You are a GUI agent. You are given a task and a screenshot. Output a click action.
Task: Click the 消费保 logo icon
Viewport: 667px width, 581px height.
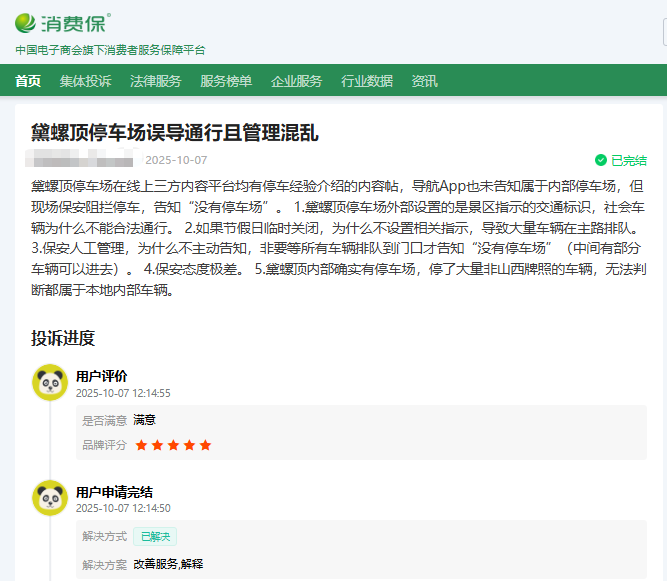(x=27, y=22)
